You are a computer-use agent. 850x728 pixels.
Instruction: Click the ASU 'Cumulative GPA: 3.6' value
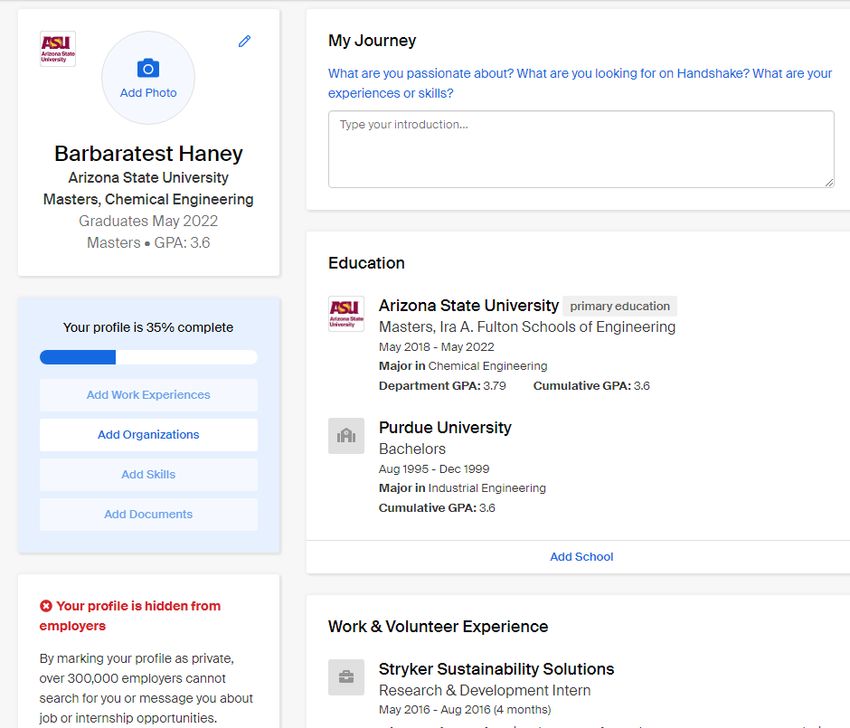pyautogui.click(x=591, y=386)
